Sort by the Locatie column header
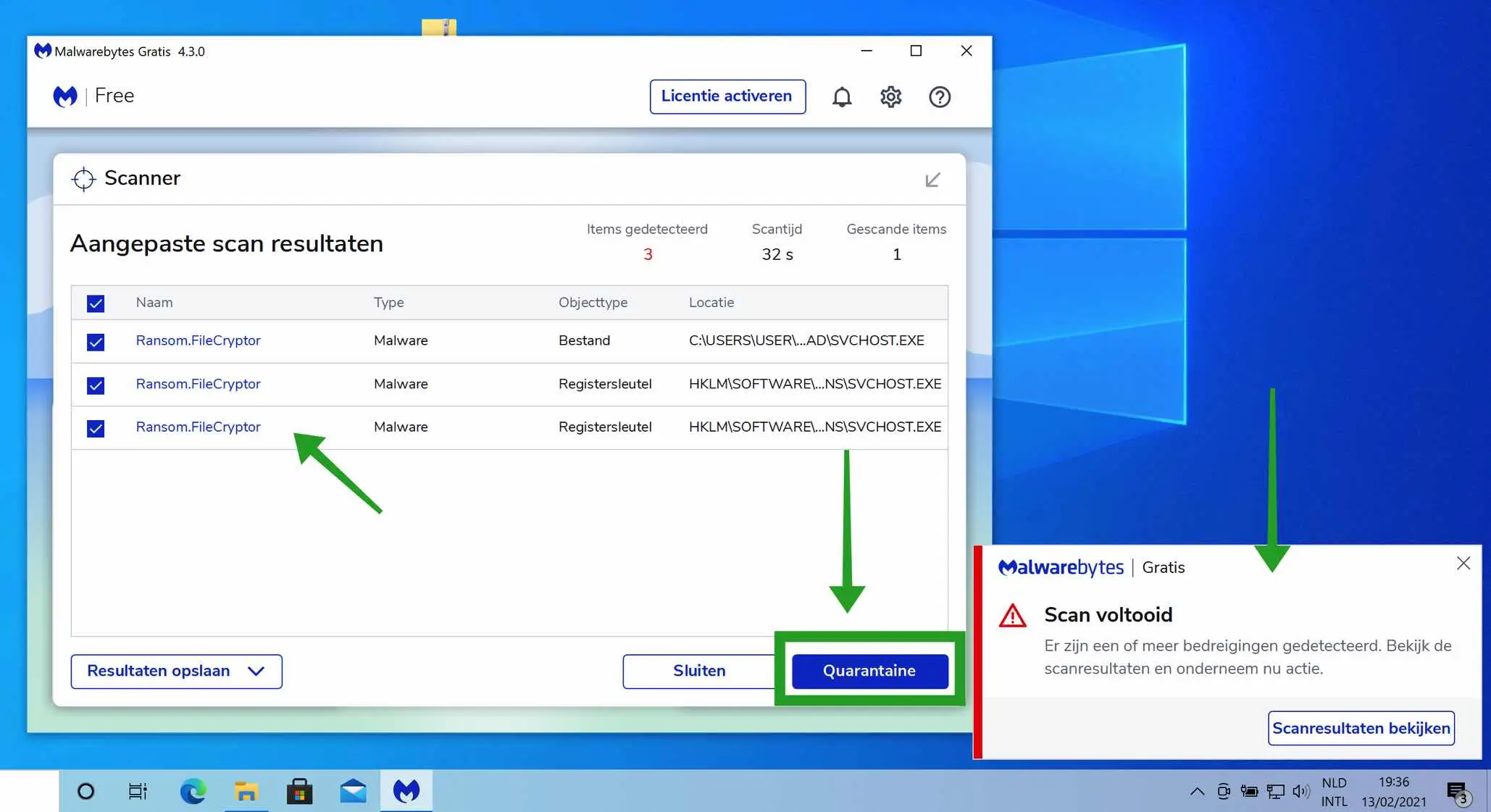 point(711,303)
